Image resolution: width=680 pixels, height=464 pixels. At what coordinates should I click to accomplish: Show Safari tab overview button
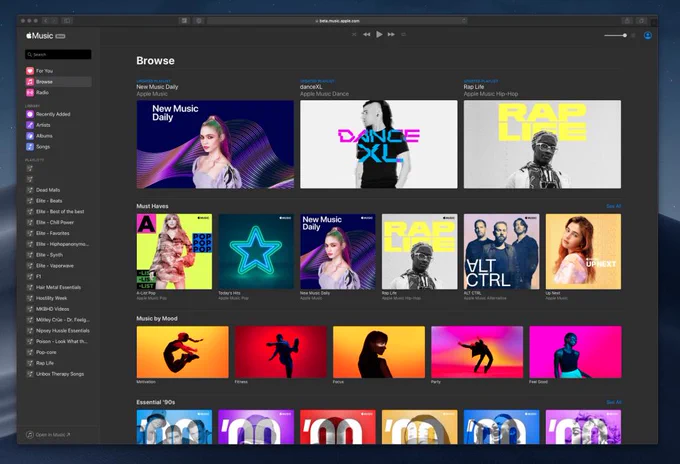click(x=641, y=20)
